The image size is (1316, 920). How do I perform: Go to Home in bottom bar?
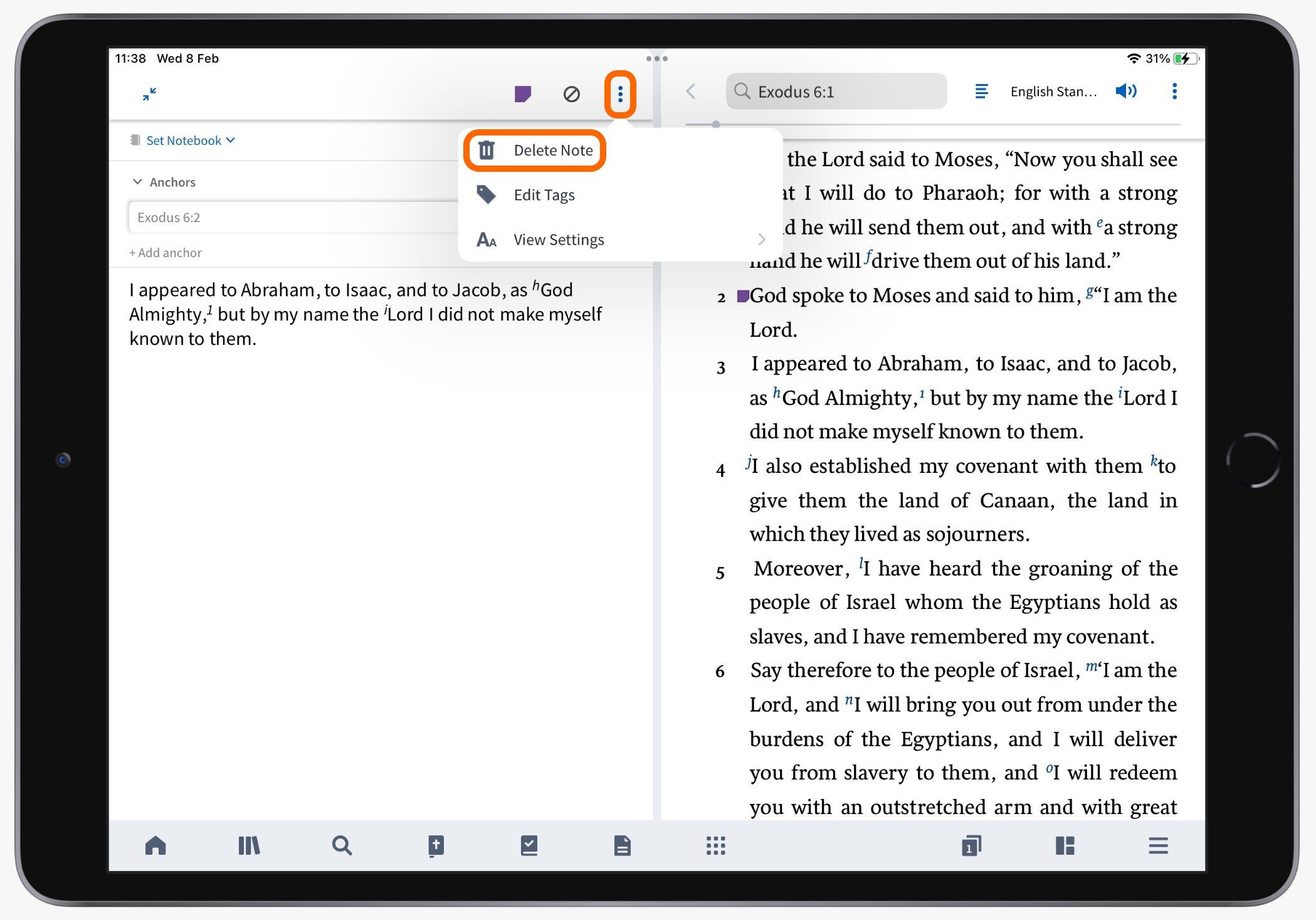[x=155, y=845]
